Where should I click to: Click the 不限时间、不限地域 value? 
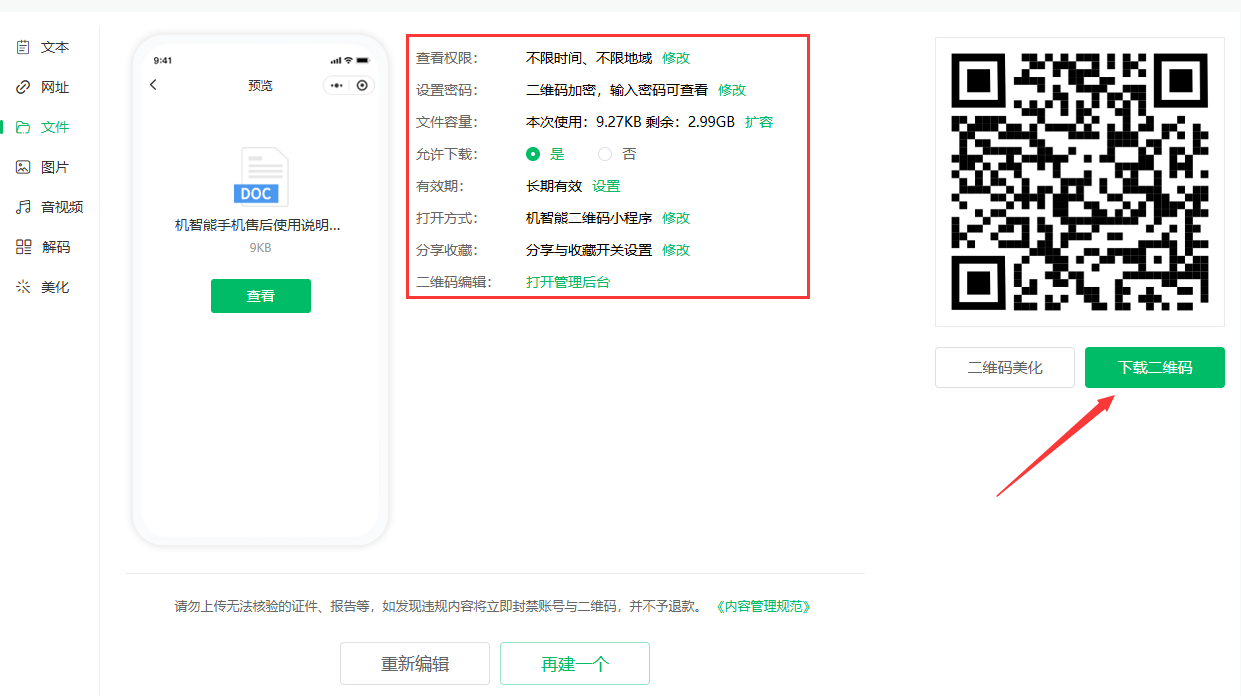pyautogui.click(x=589, y=58)
